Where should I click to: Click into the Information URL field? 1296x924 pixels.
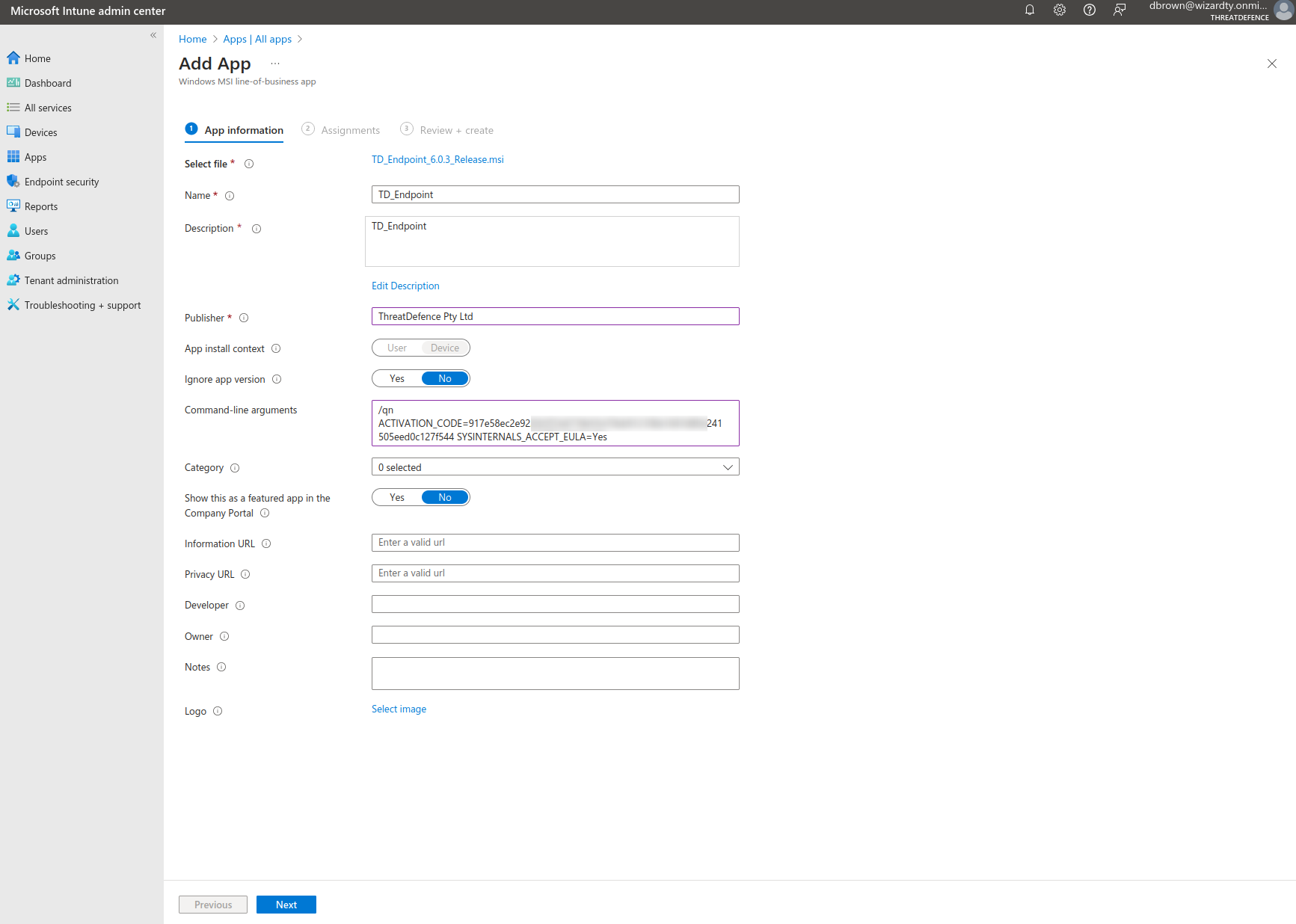pos(556,543)
